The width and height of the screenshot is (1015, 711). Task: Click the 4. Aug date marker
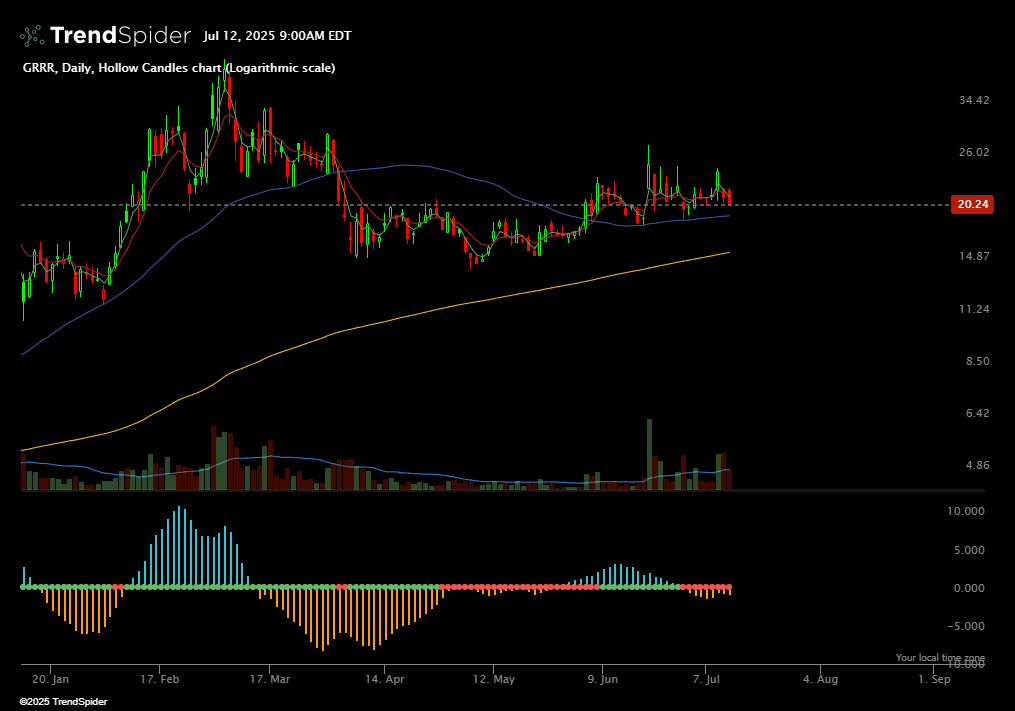(x=821, y=679)
